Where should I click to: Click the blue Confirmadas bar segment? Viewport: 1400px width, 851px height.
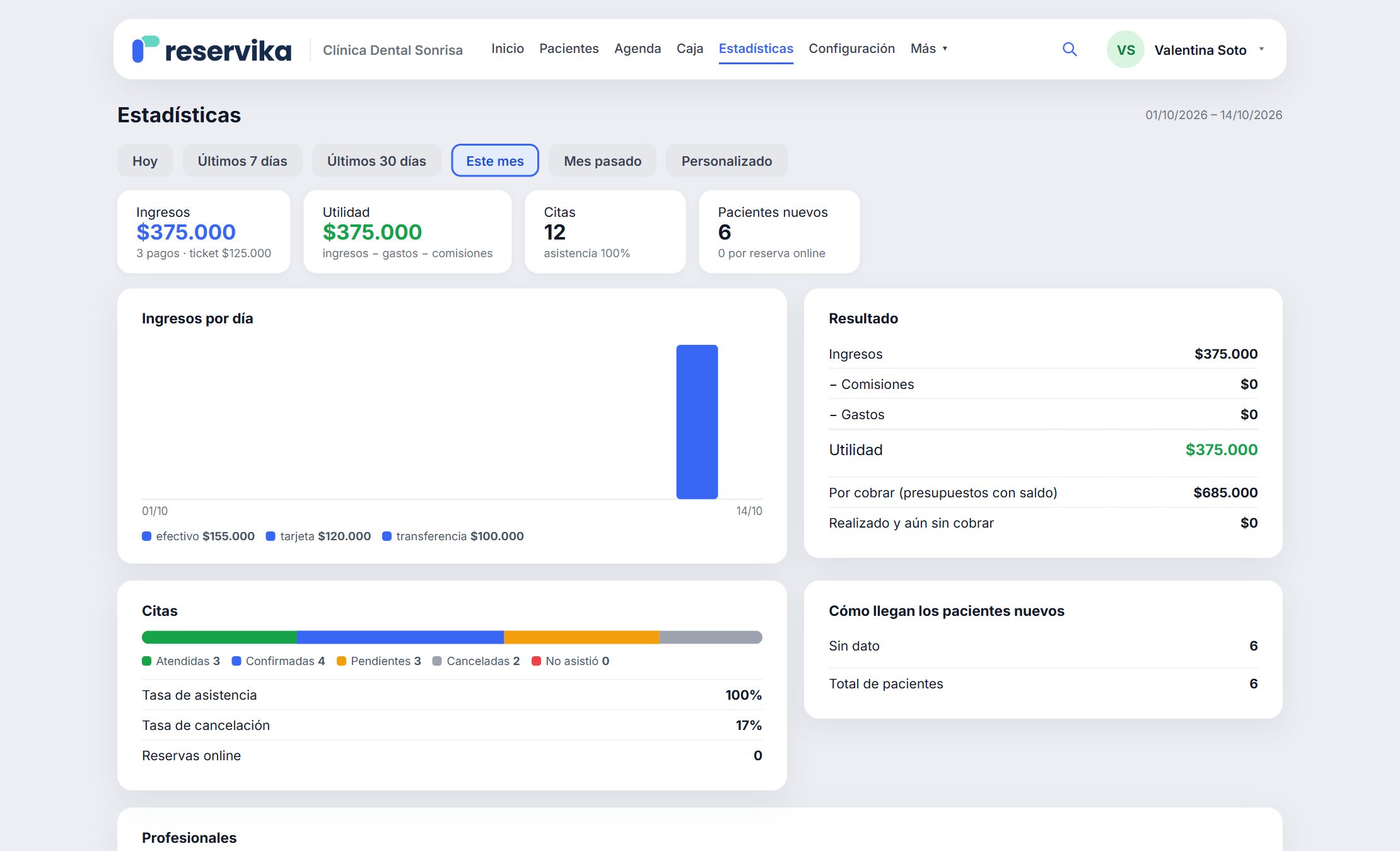(400, 637)
